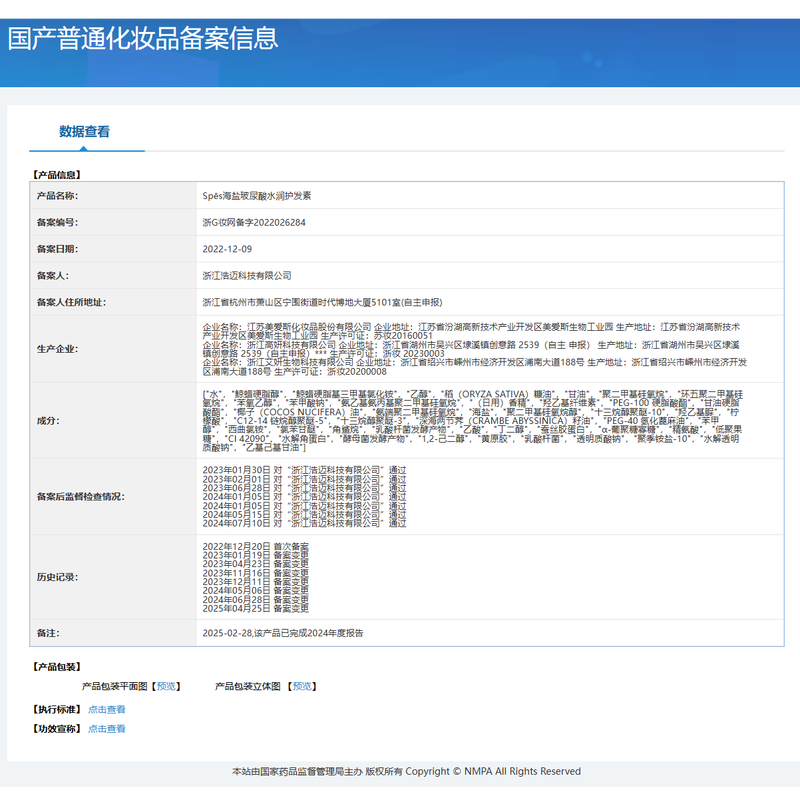Click the NMPA copyright footer text
Screen dimensions: 800x800
405,771
